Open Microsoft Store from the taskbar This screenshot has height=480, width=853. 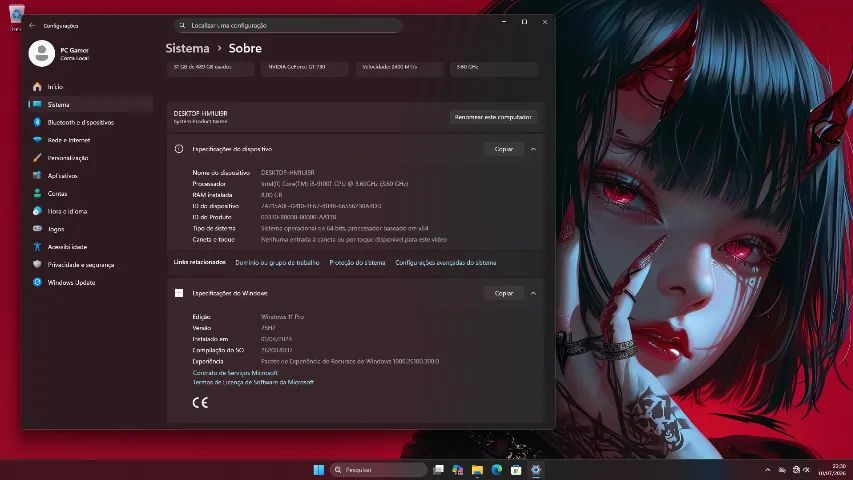pos(516,470)
